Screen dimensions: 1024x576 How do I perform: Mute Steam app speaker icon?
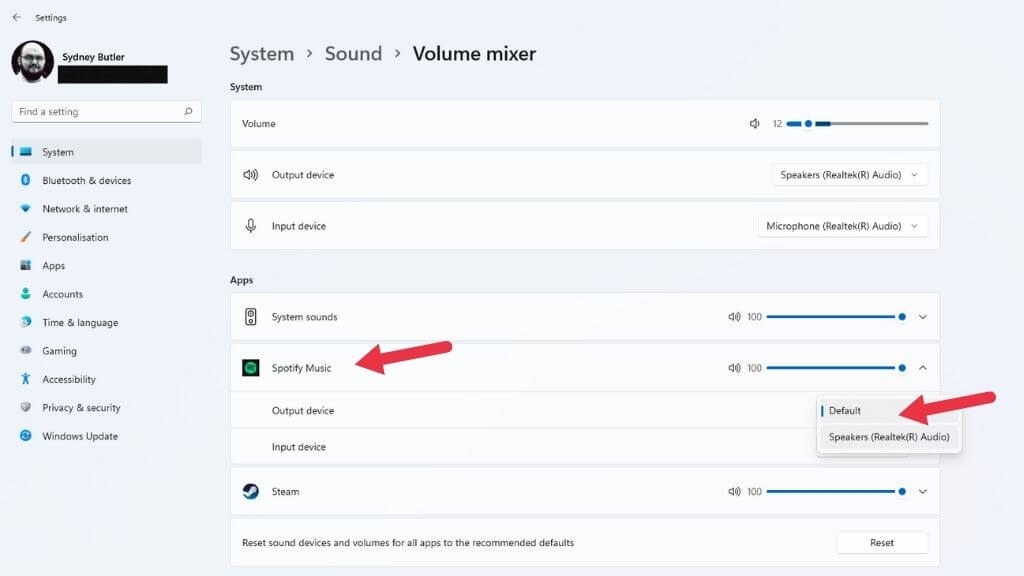tap(734, 492)
